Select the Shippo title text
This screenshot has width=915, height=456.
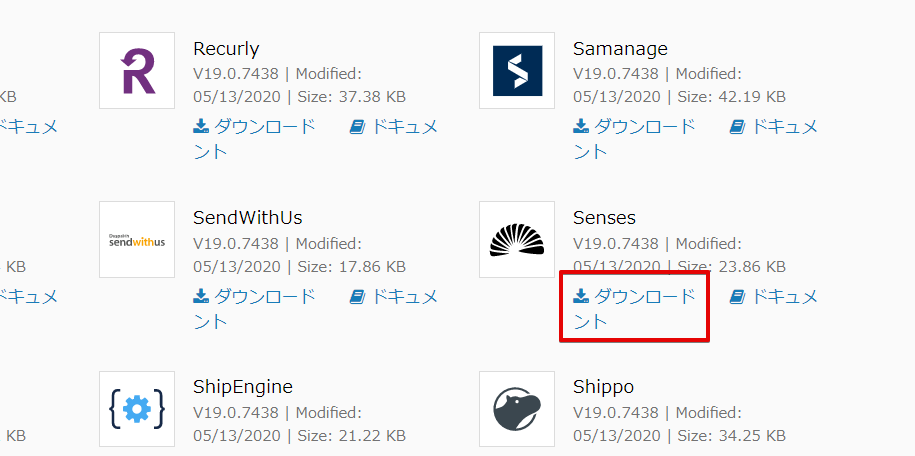pyautogui.click(x=603, y=387)
